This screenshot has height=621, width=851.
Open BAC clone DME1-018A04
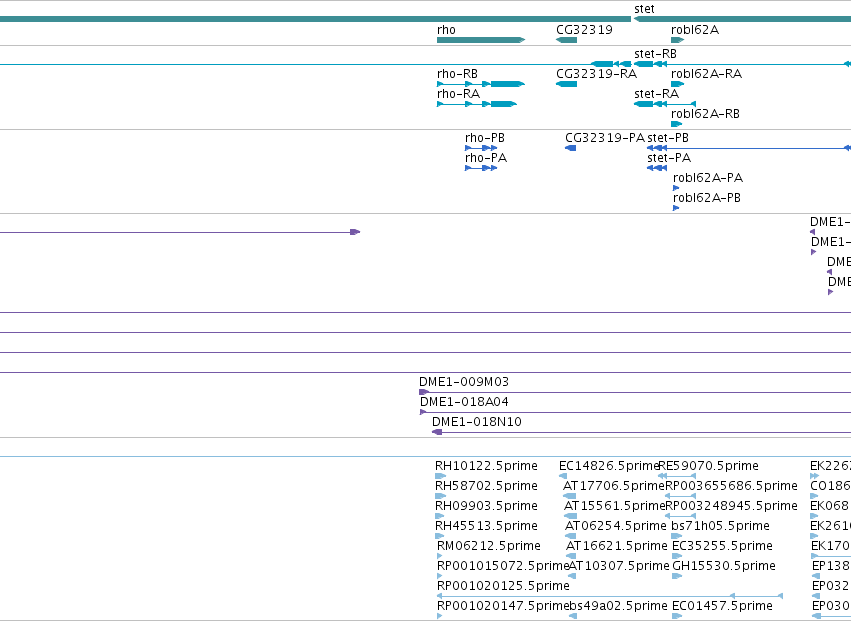636,413
